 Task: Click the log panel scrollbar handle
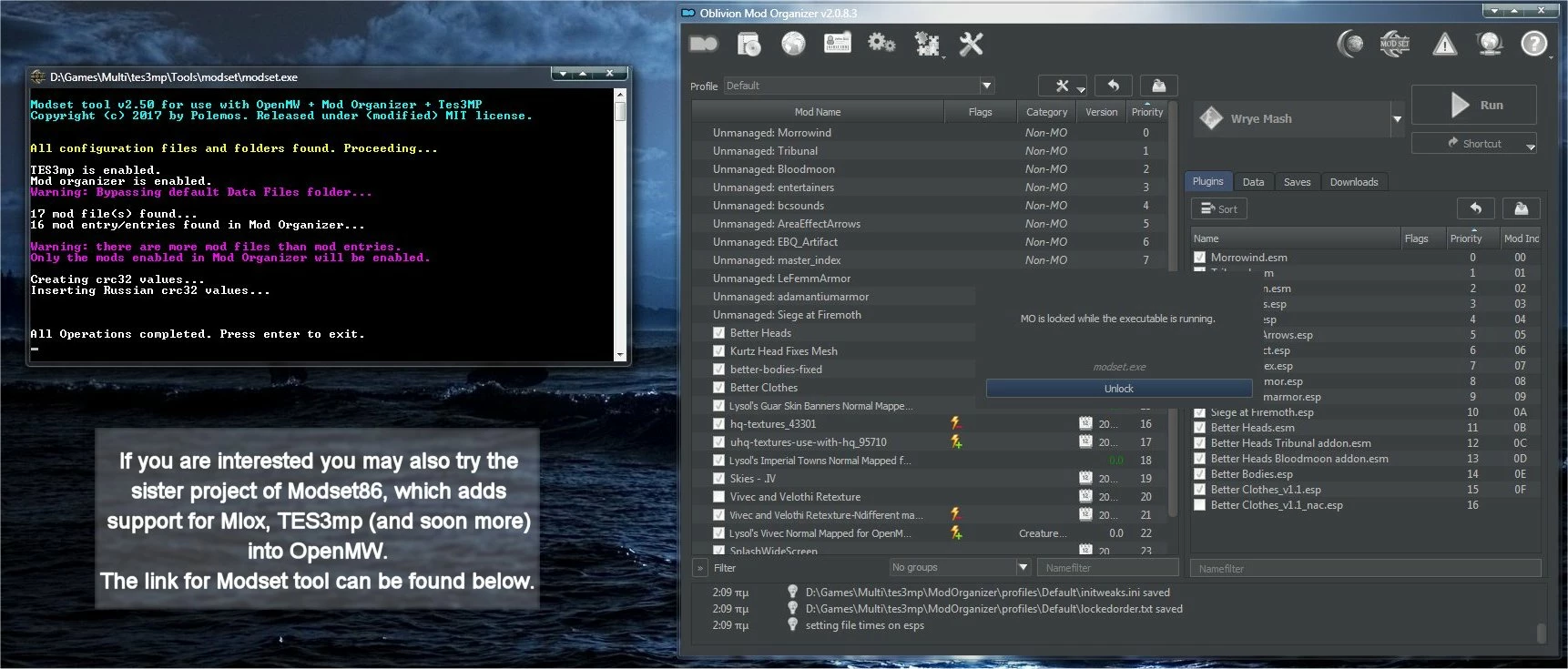tap(1541, 633)
